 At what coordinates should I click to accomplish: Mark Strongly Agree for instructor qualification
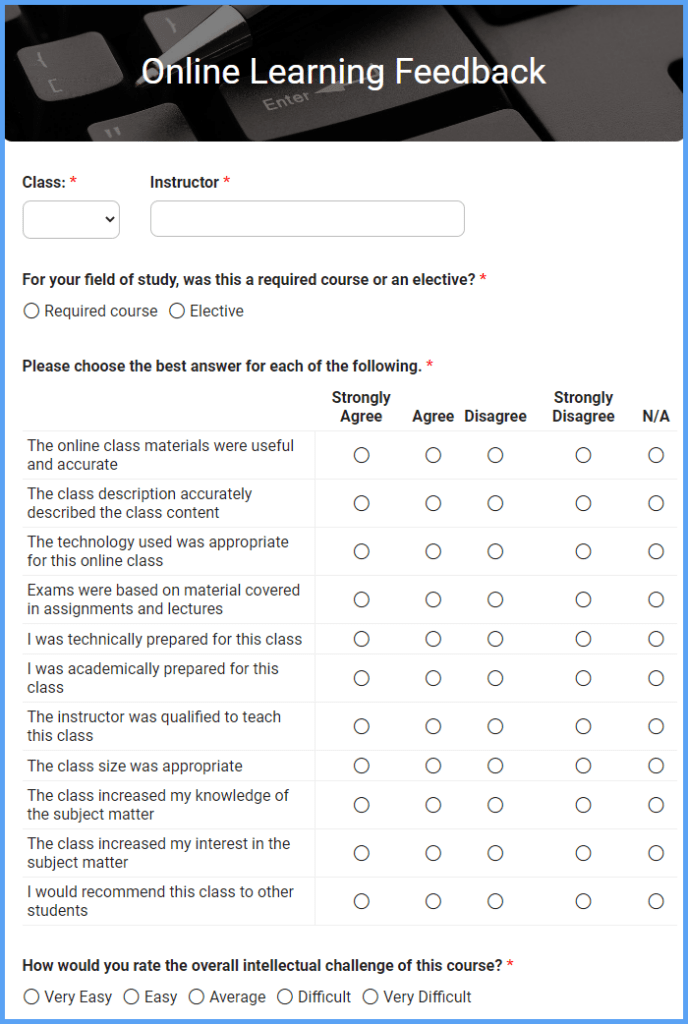coord(361,726)
